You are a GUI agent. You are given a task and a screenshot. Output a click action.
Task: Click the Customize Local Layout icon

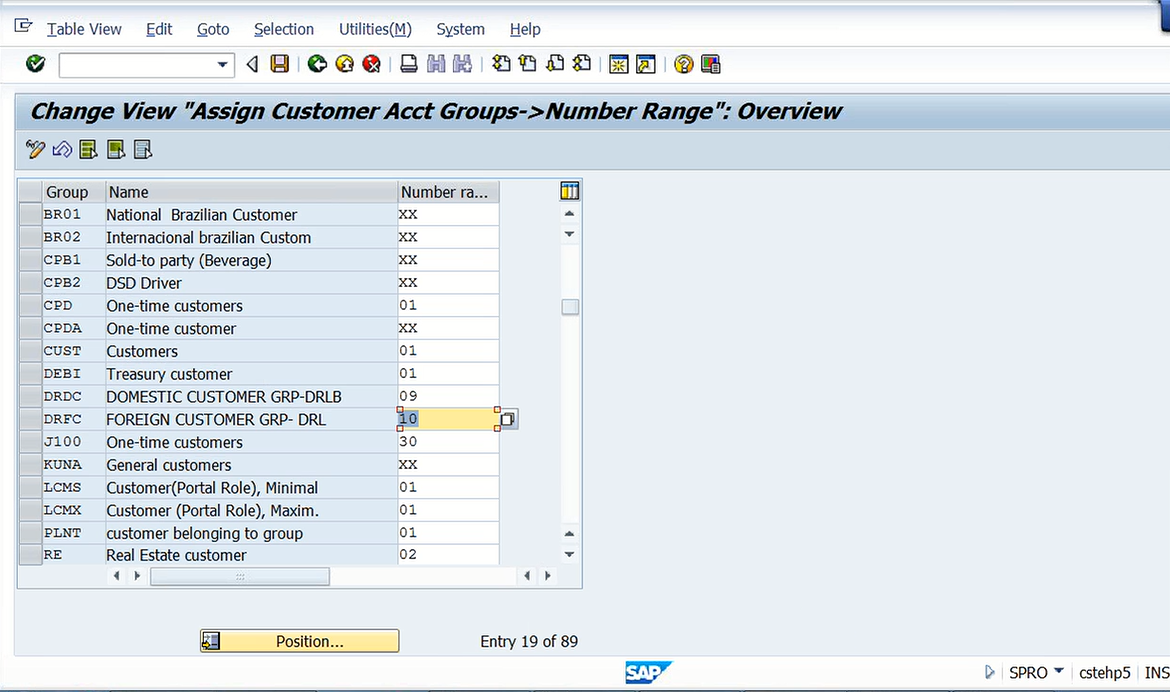click(710, 64)
